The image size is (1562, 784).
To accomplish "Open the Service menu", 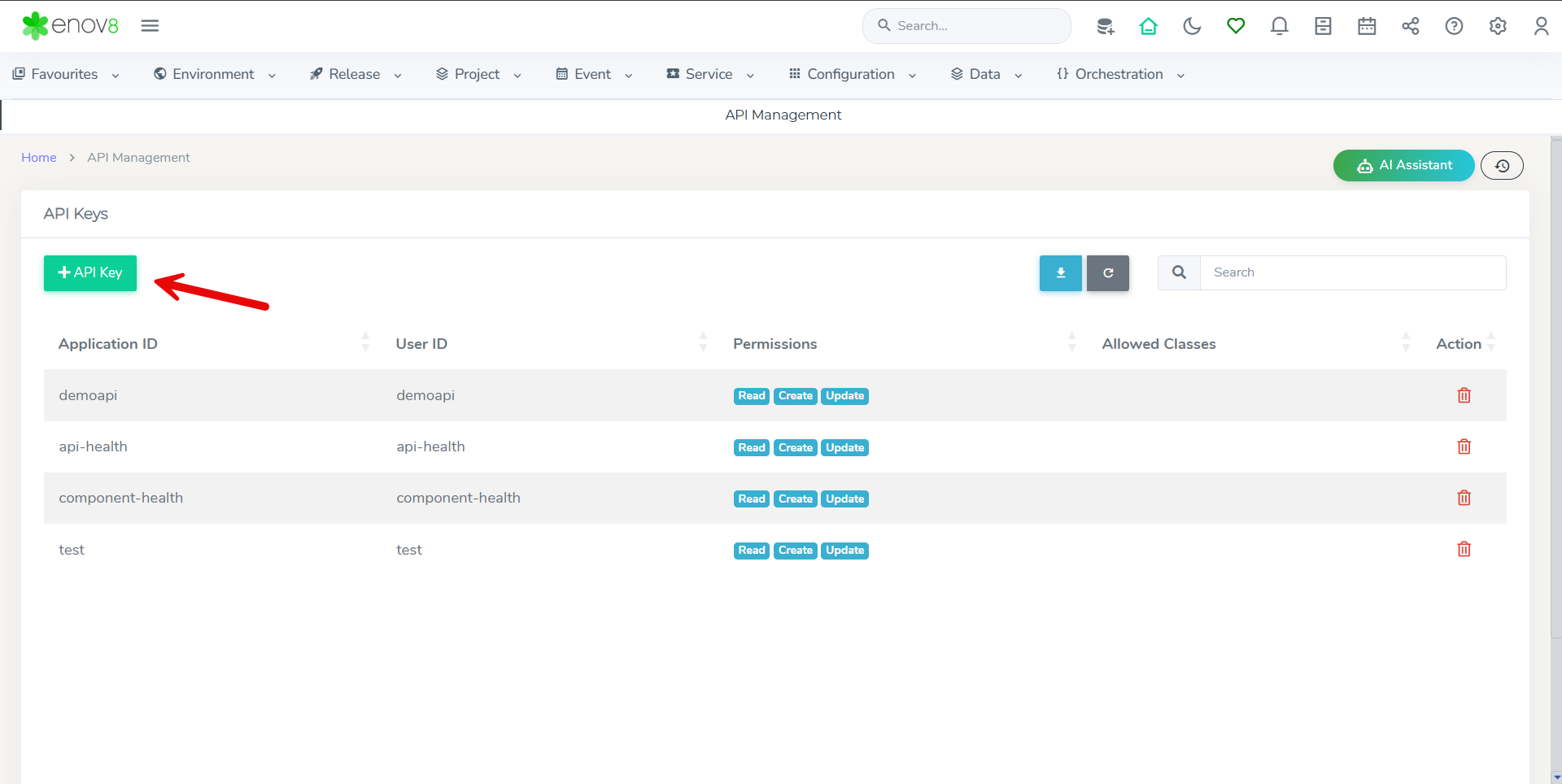I will (710, 75).
